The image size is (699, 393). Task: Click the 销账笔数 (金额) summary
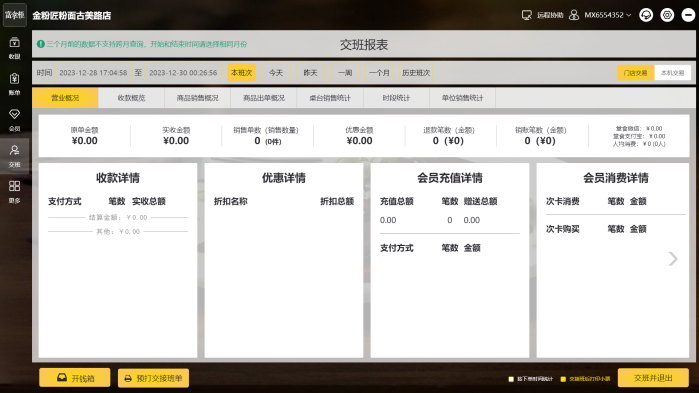[x=540, y=136]
